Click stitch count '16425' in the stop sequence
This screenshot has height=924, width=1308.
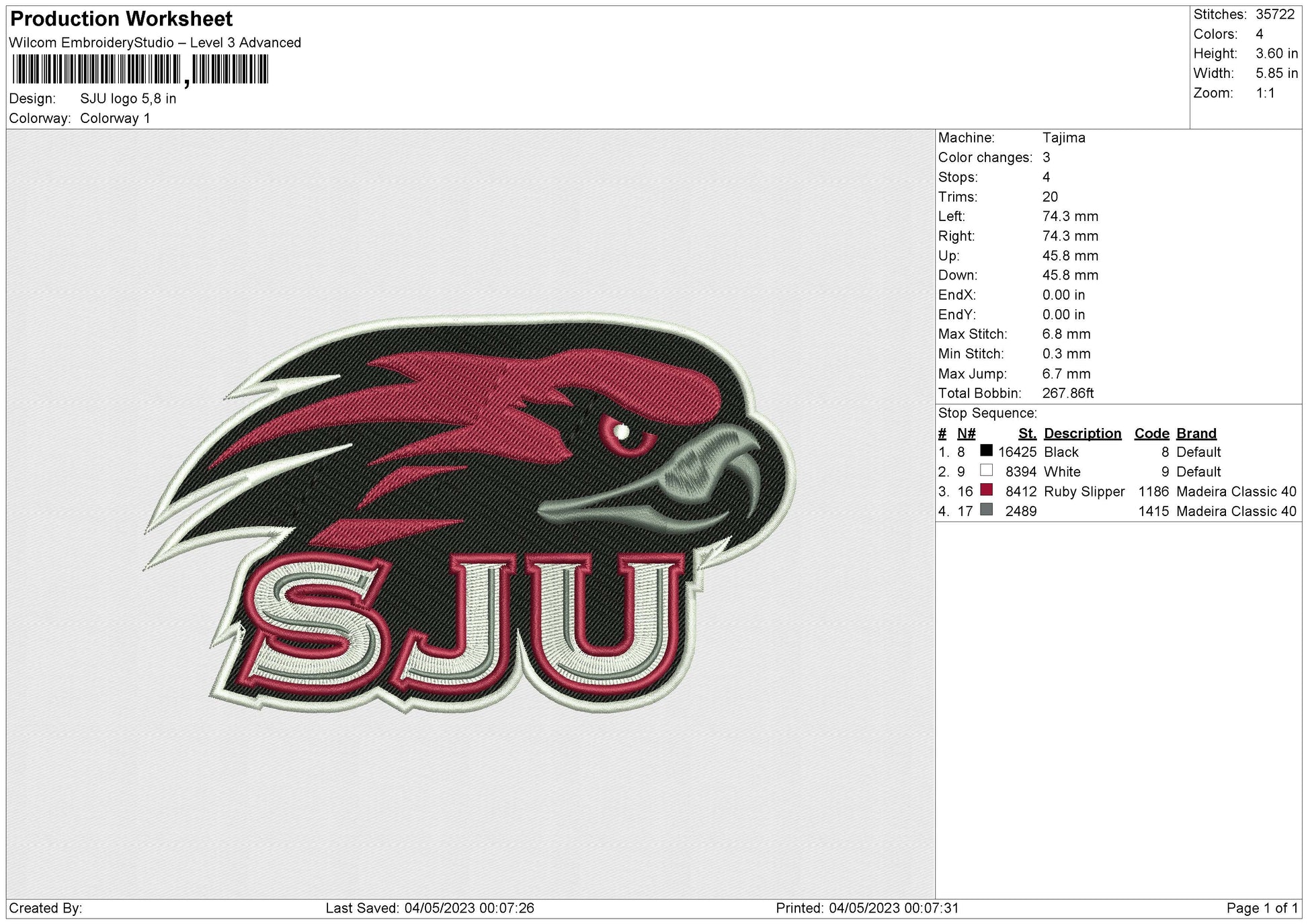click(x=1018, y=452)
